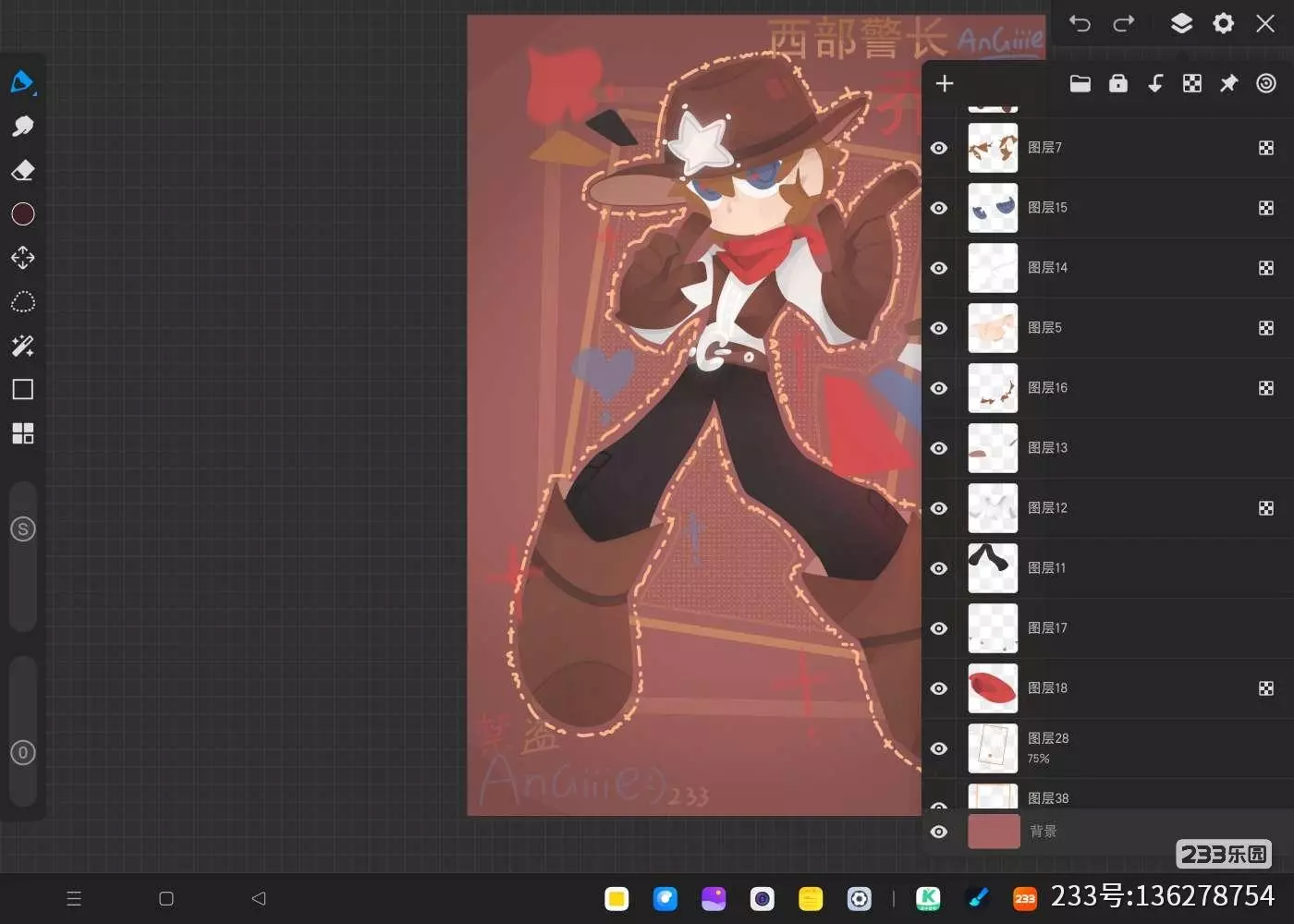This screenshot has width=1294, height=924.
Task: Select the eraser tool
Action: 22,170
